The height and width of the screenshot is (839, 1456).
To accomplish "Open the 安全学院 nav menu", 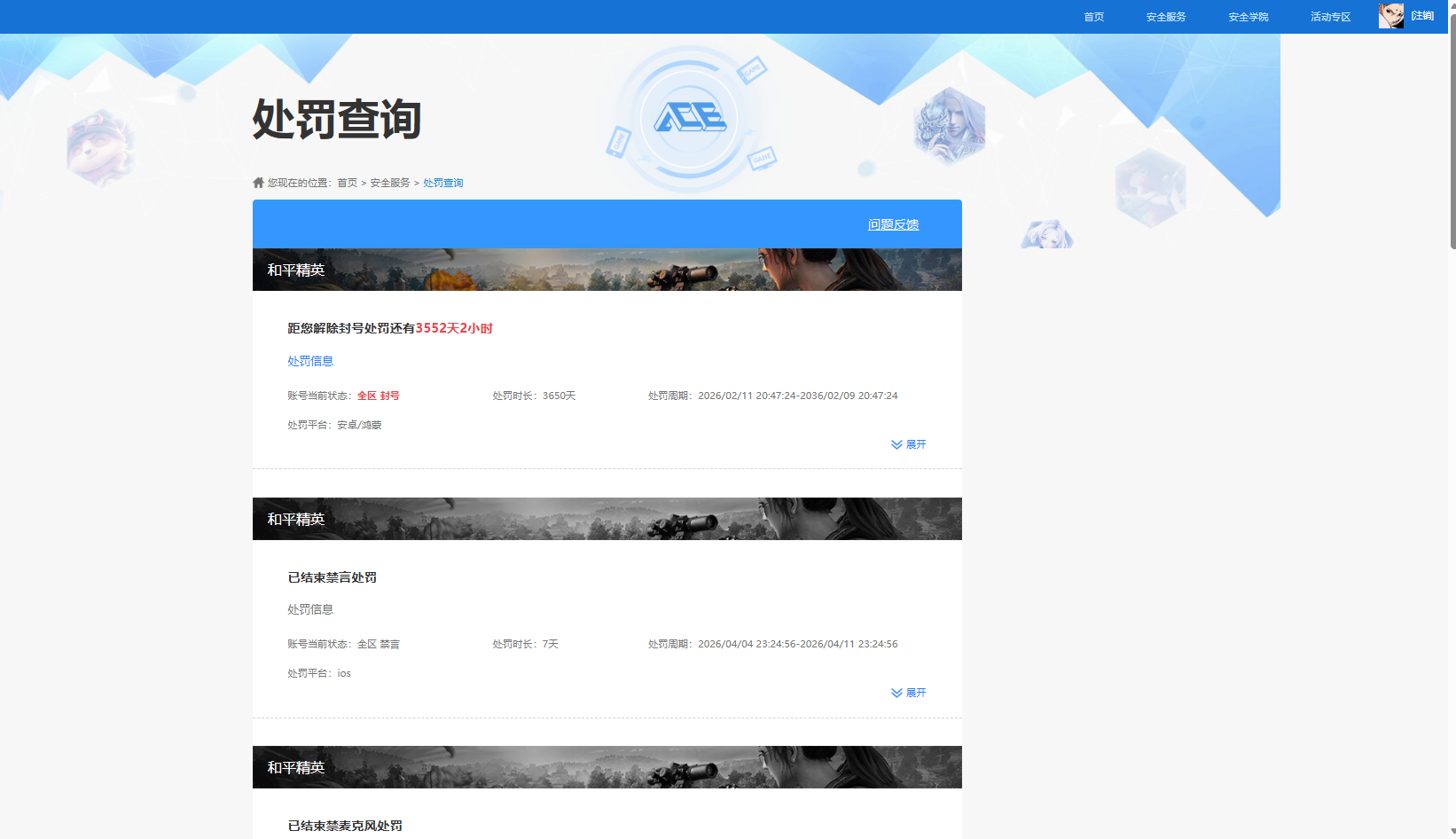I will pyautogui.click(x=1248, y=17).
